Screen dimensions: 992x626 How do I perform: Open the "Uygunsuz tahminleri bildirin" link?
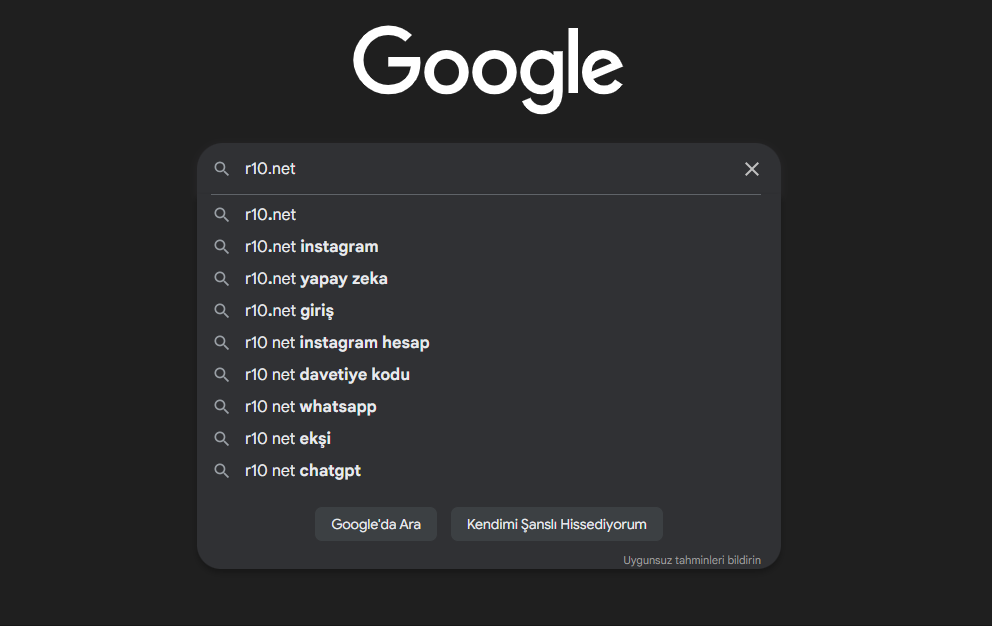pyautogui.click(x=692, y=561)
